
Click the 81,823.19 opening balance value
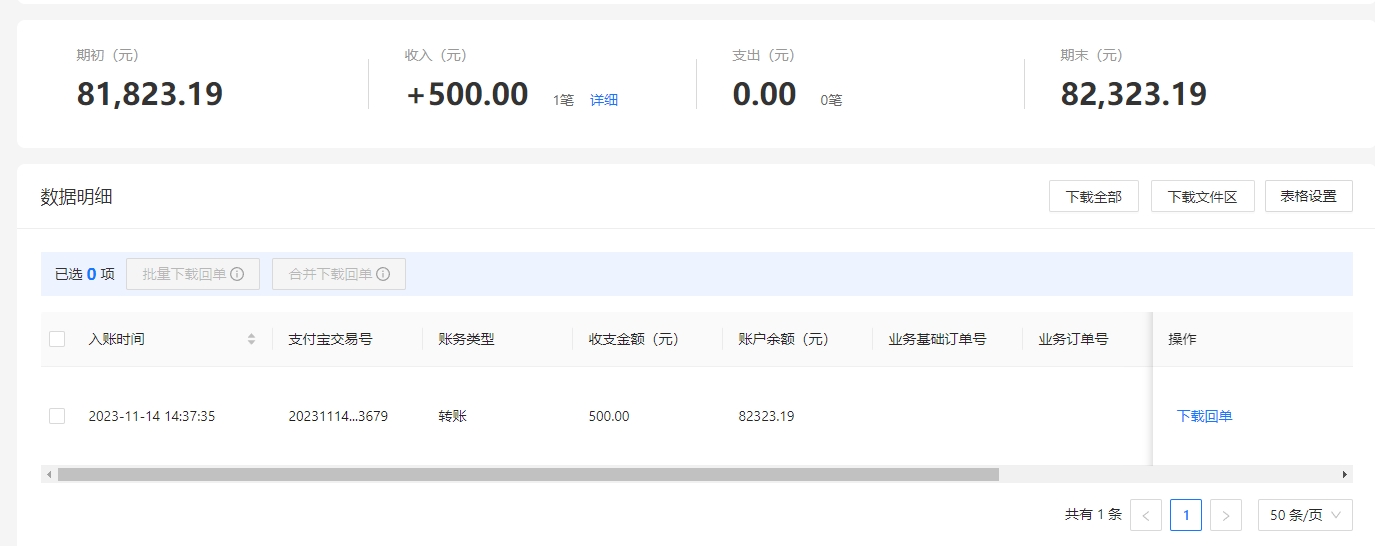(150, 94)
